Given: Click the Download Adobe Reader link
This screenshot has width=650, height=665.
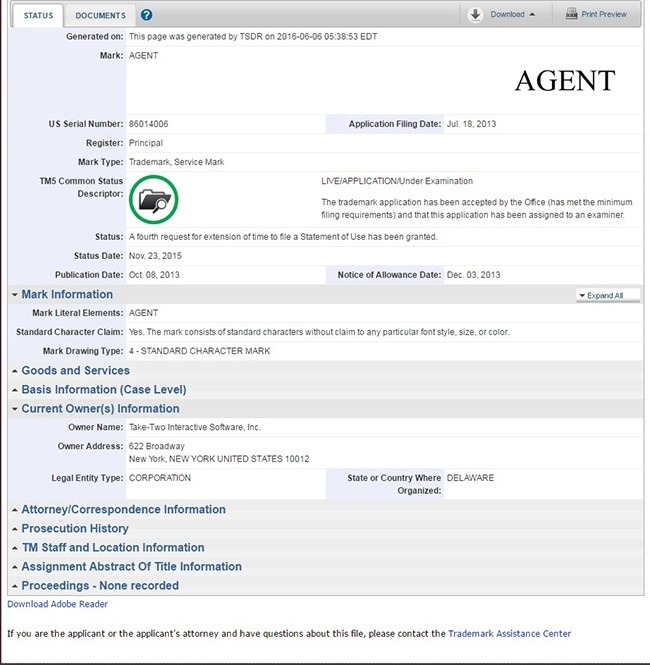Looking at the screenshot, I should pyautogui.click(x=57, y=604).
